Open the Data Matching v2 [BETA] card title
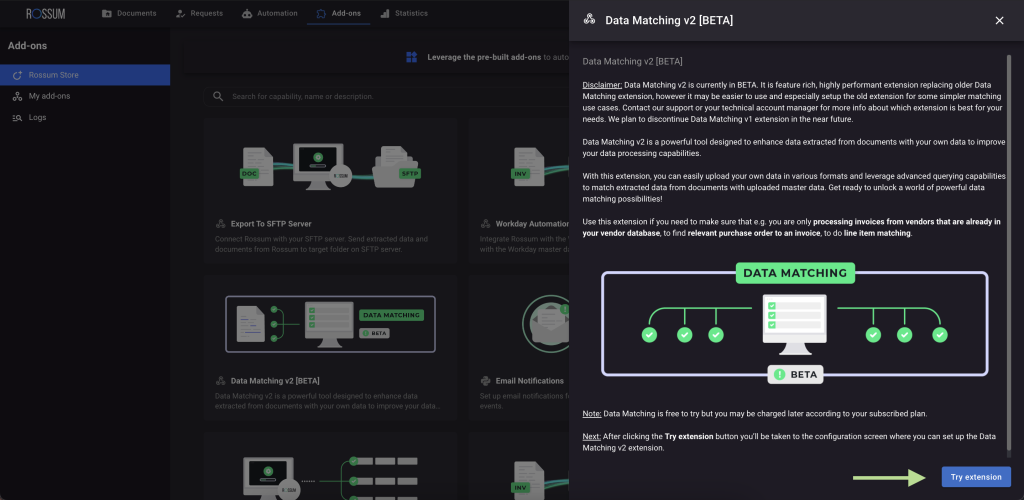This screenshot has height=500, width=1024. pos(275,381)
